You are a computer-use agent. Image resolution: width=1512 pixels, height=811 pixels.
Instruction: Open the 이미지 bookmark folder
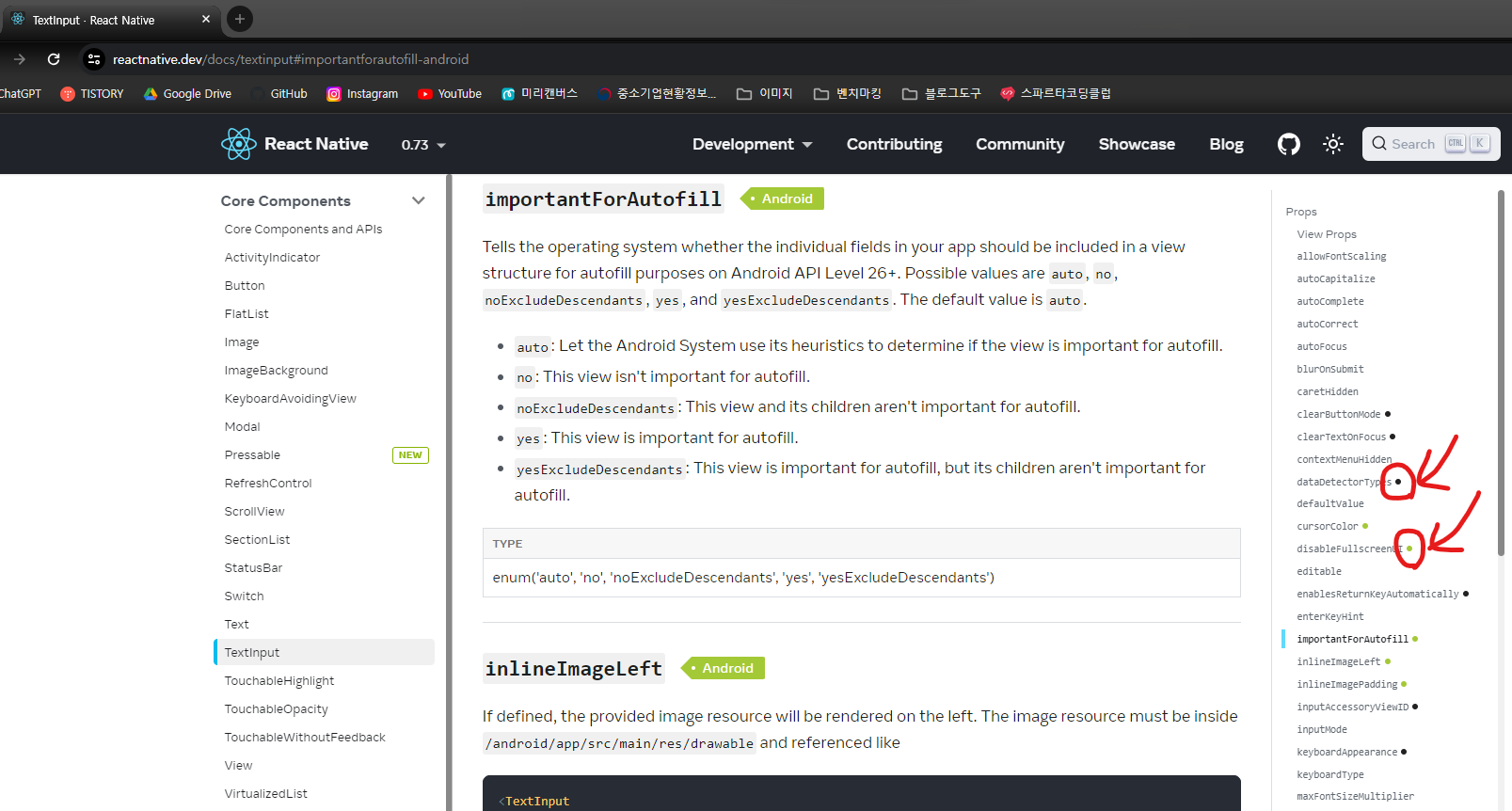click(x=765, y=93)
